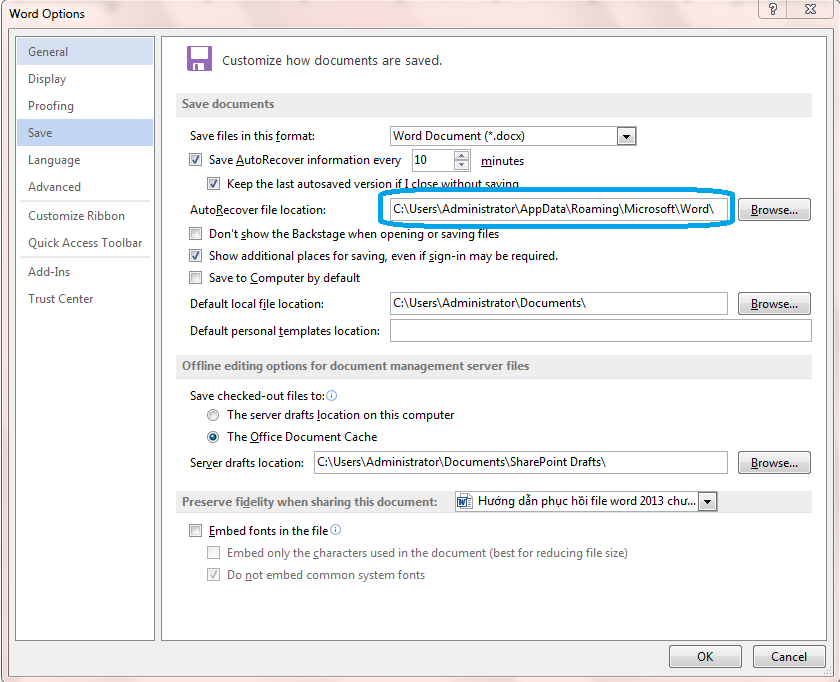
Task: Check Save to Computer by default
Action: click(x=195, y=278)
